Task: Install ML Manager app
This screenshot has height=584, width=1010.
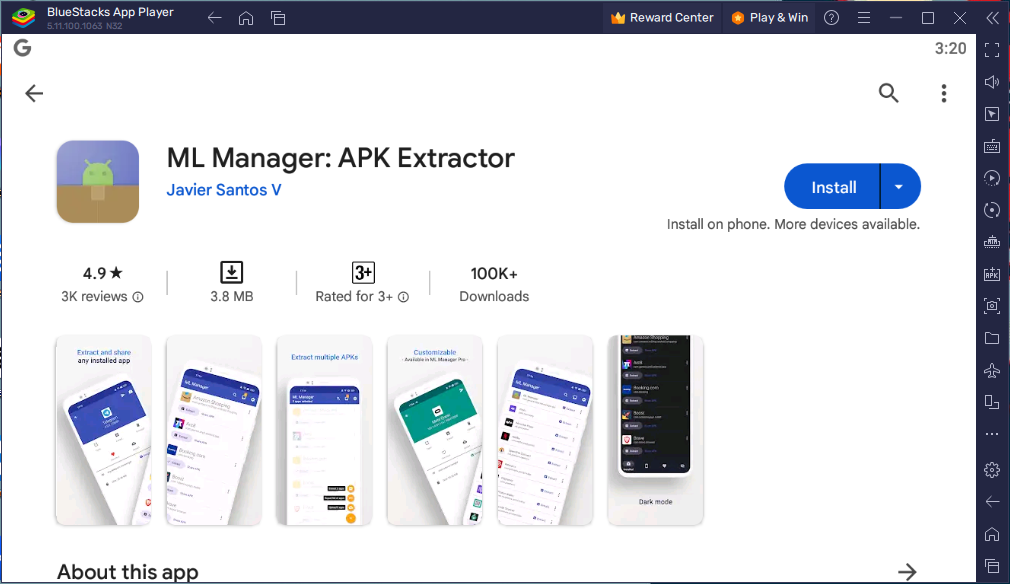Action: (x=832, y=187)
